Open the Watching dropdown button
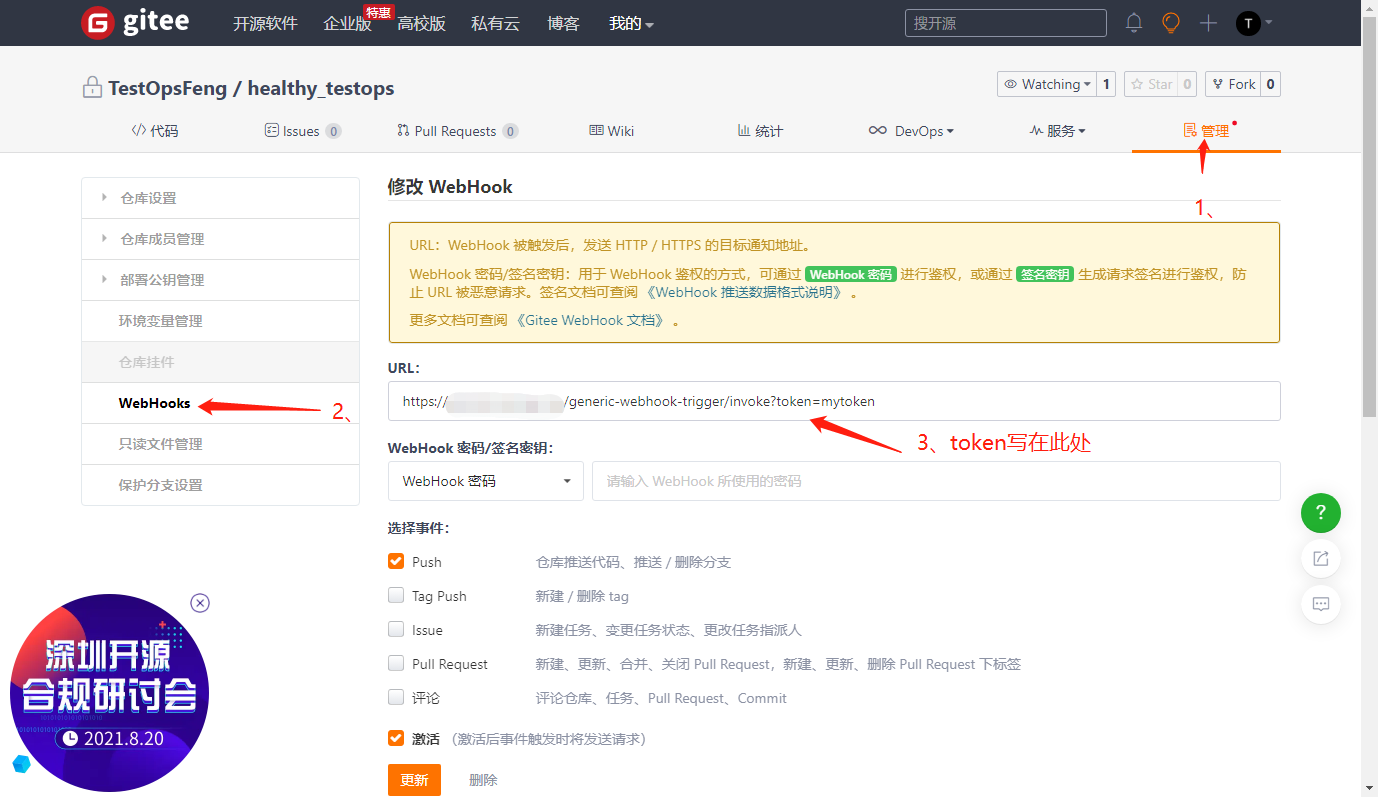The image size is (1378, 797). point(1047,84)
